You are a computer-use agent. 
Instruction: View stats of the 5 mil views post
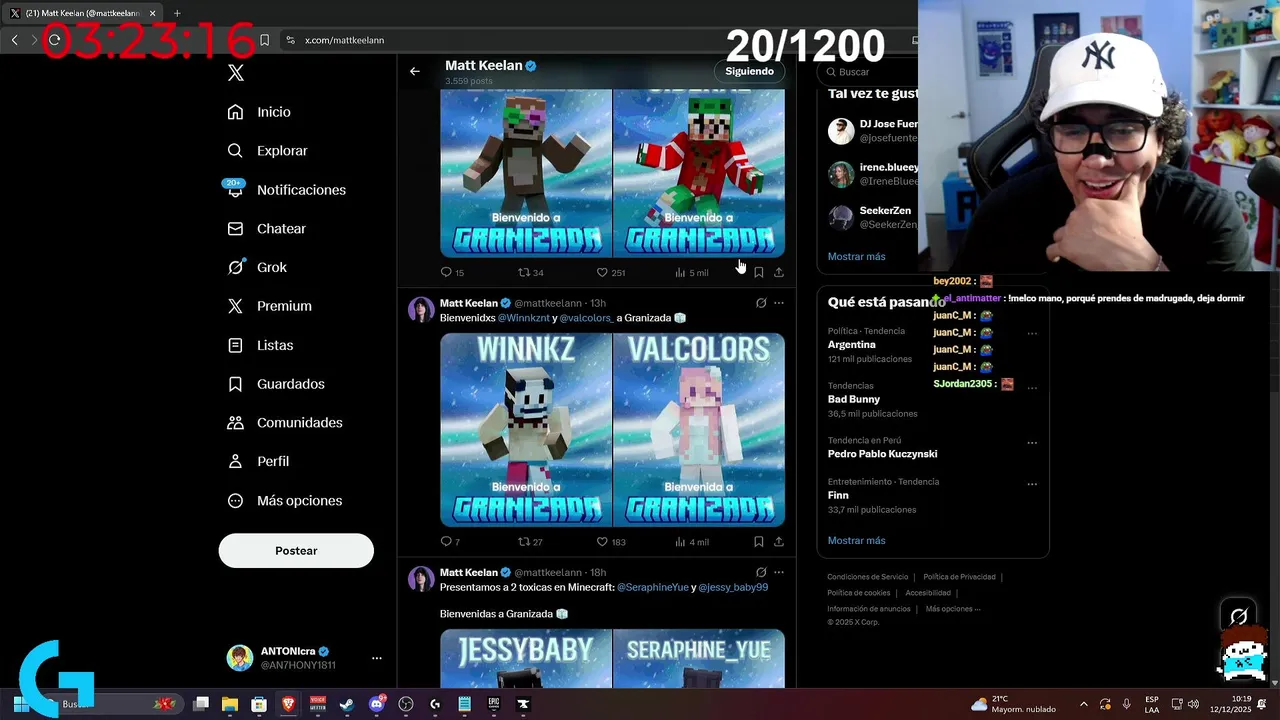(x=692, y=272)
